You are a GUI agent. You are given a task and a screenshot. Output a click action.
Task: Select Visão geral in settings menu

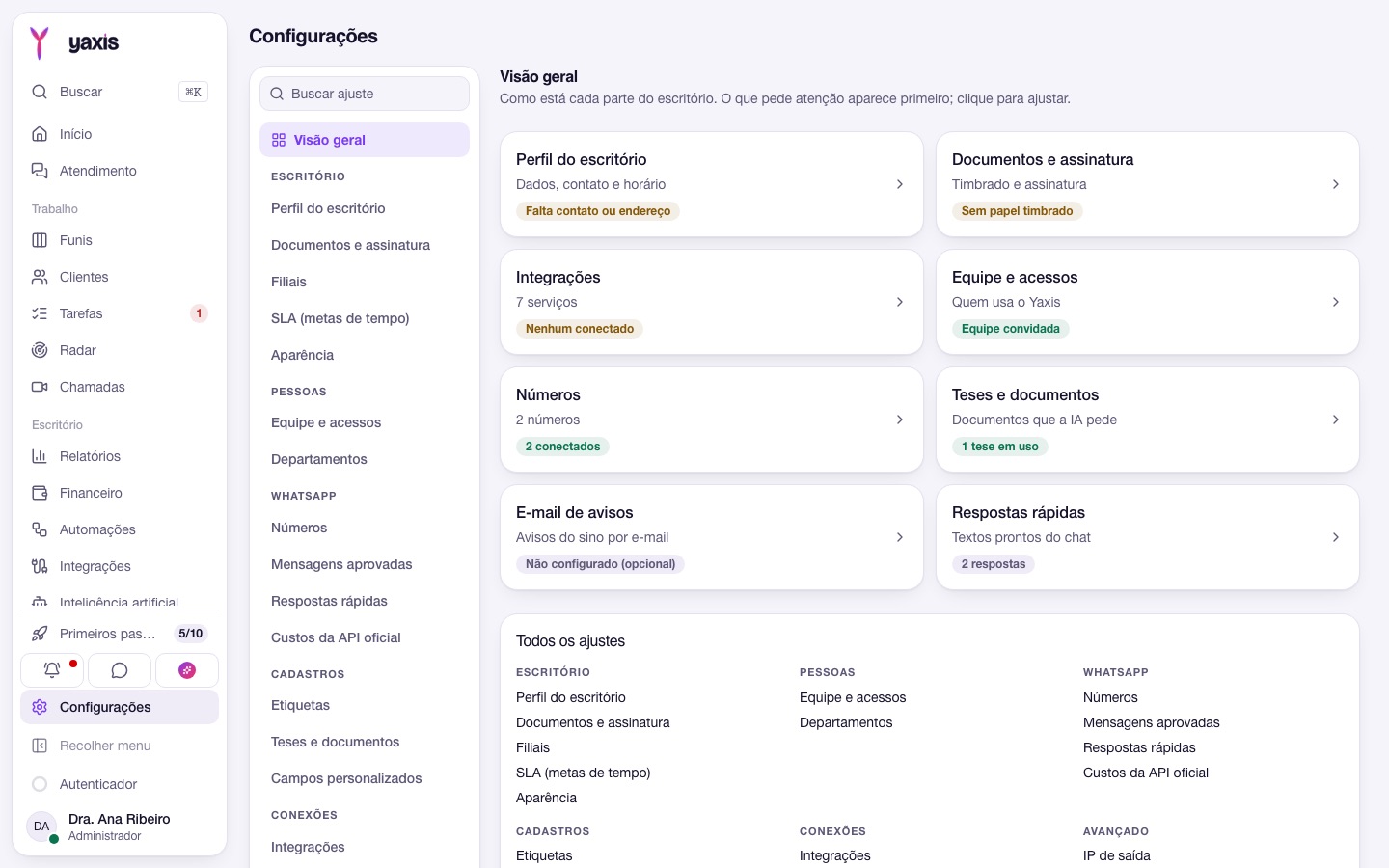coord(365,140)
